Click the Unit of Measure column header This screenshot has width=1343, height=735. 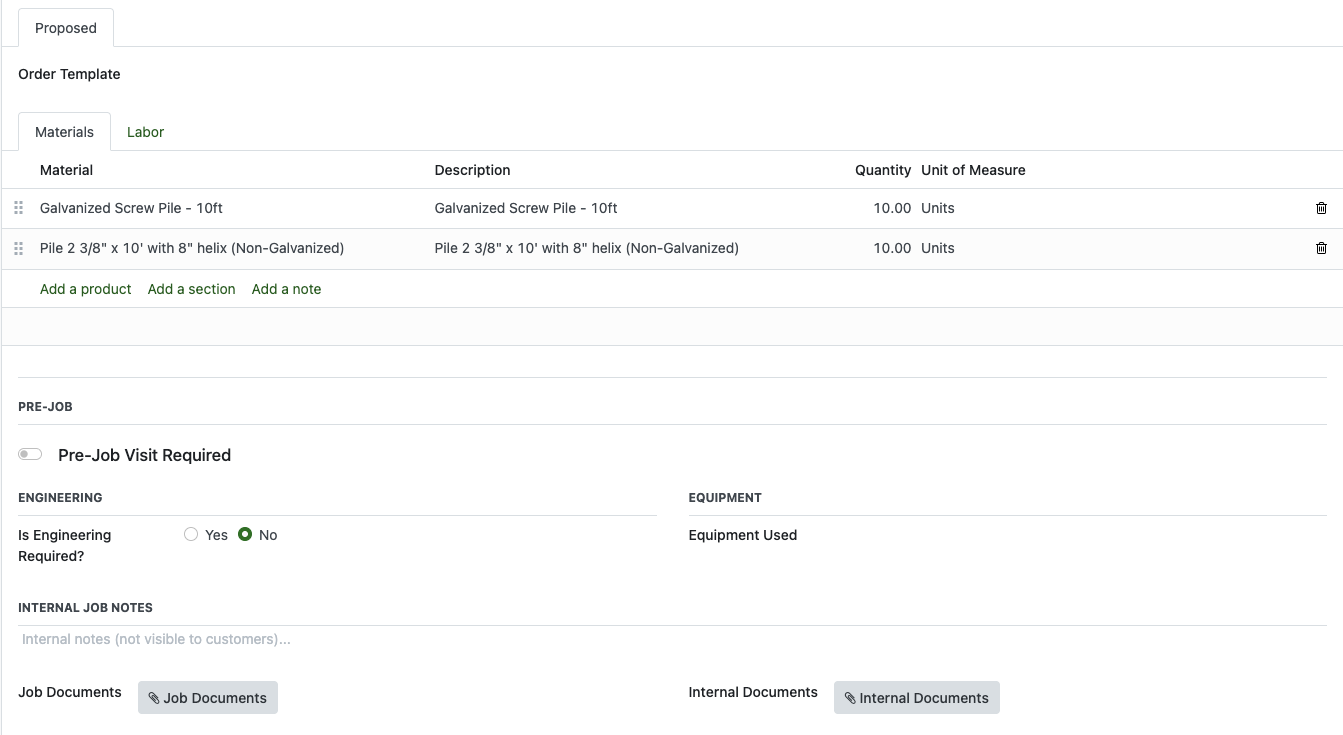[x=974, y=170]
